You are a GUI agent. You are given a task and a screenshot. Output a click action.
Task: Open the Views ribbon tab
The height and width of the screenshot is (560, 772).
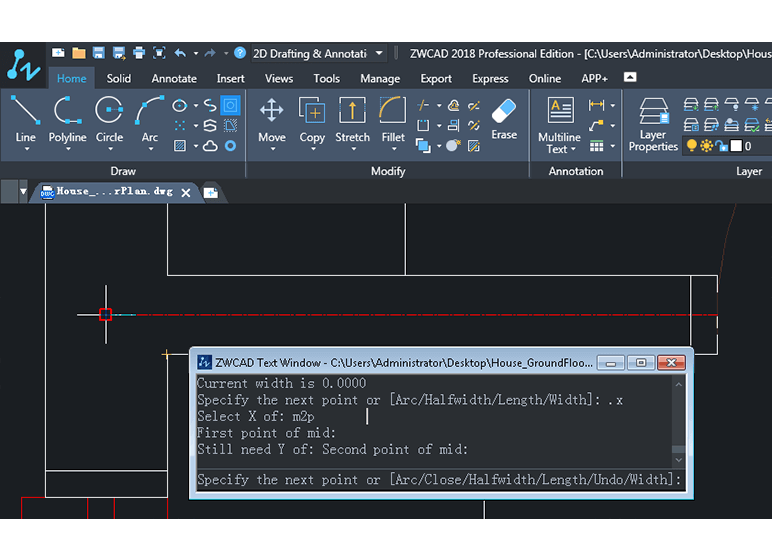pos(279,79)
